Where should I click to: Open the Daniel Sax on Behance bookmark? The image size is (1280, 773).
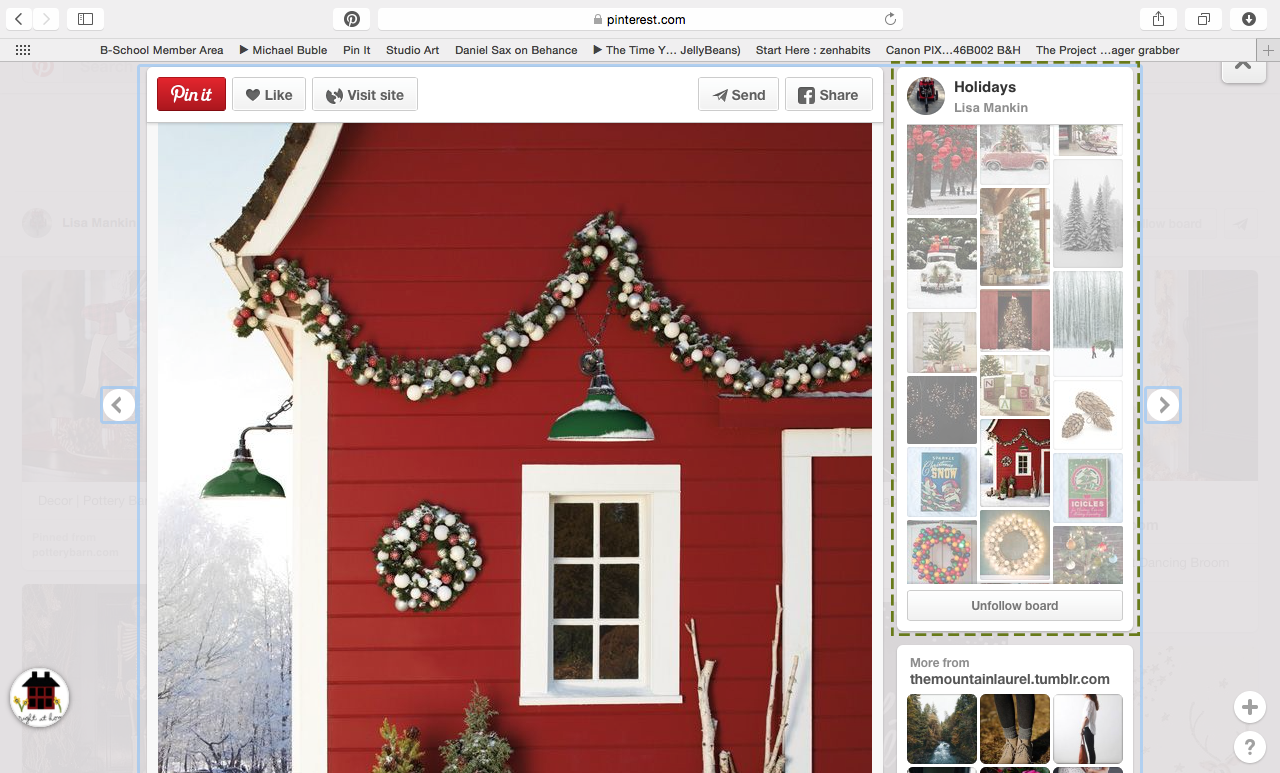click(x=516, y=50)
